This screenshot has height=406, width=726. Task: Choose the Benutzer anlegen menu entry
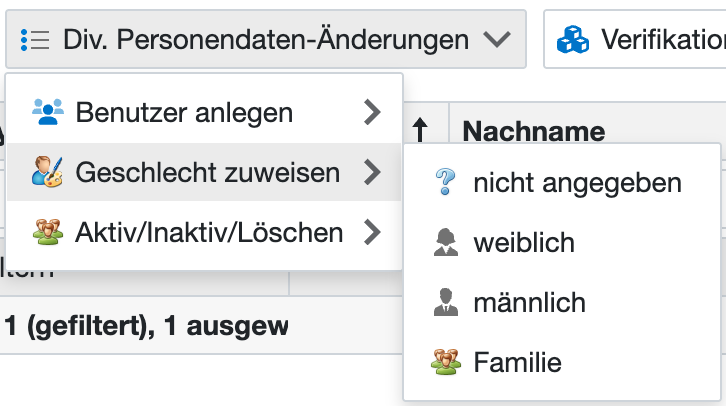[184, 112]
